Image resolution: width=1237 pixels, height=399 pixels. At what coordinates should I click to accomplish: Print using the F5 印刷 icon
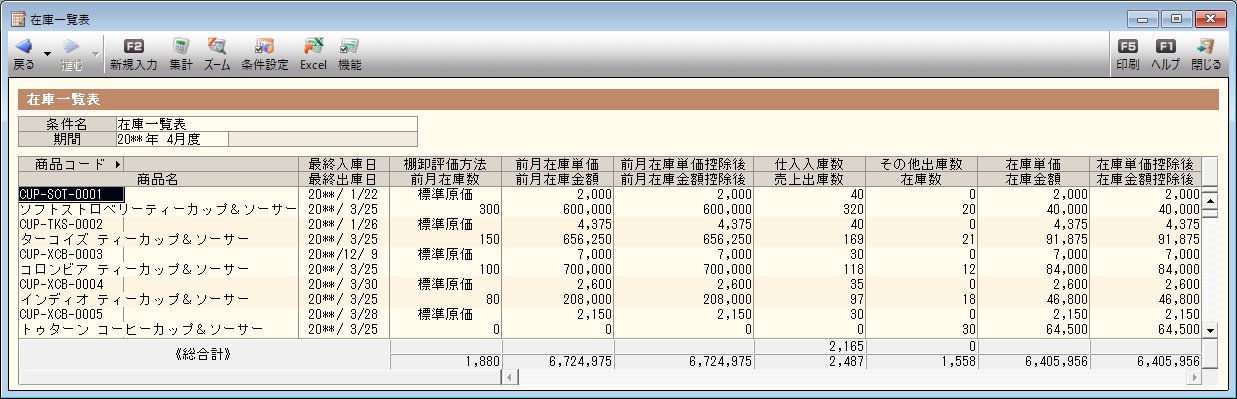pyautogui.click(x=1127, y=46)
